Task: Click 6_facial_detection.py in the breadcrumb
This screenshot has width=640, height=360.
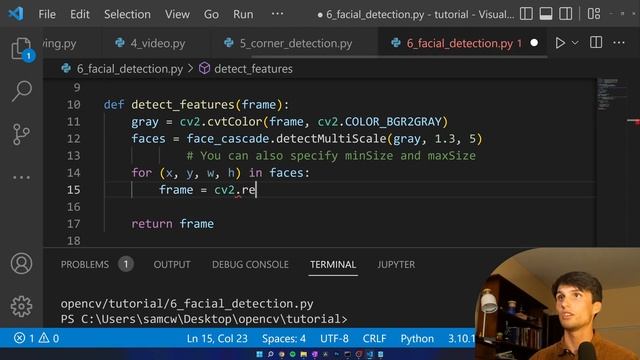Action: coord(129,69)
